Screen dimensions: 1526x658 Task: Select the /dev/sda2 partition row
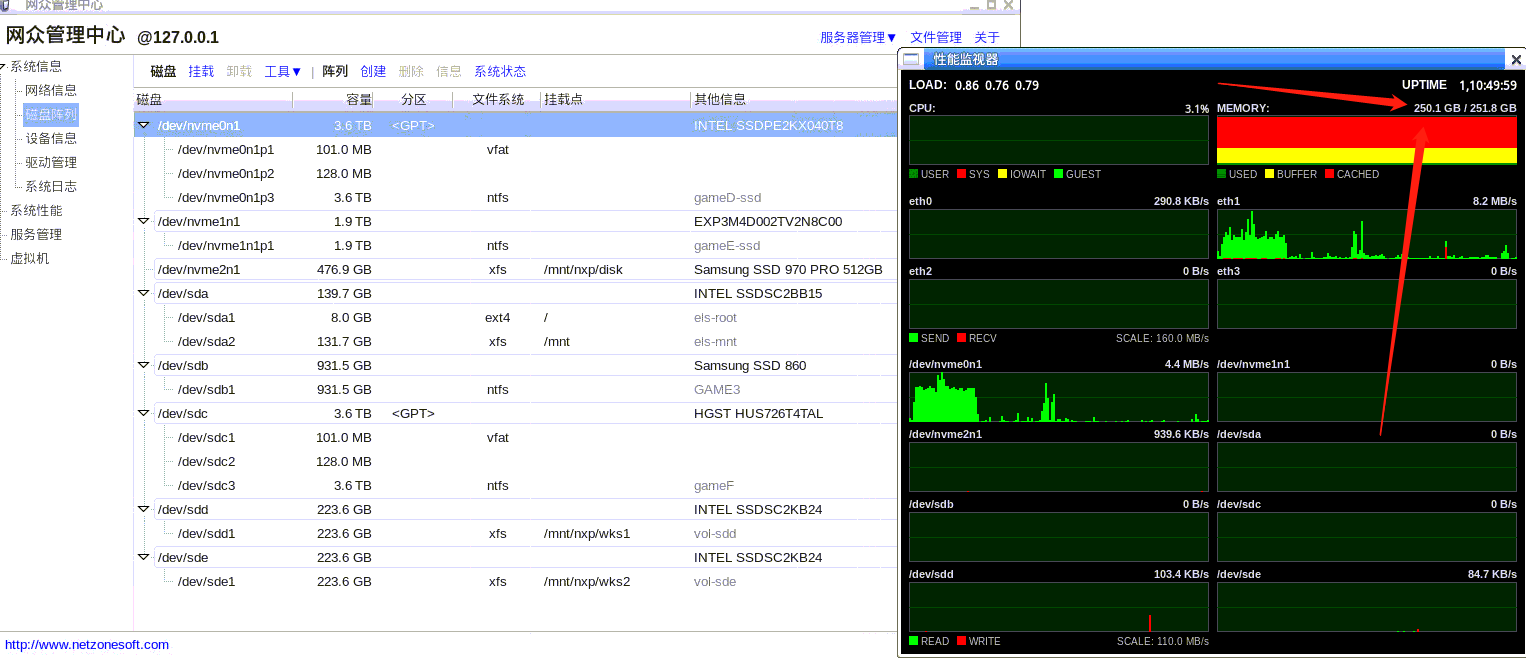tap(516, 342)
